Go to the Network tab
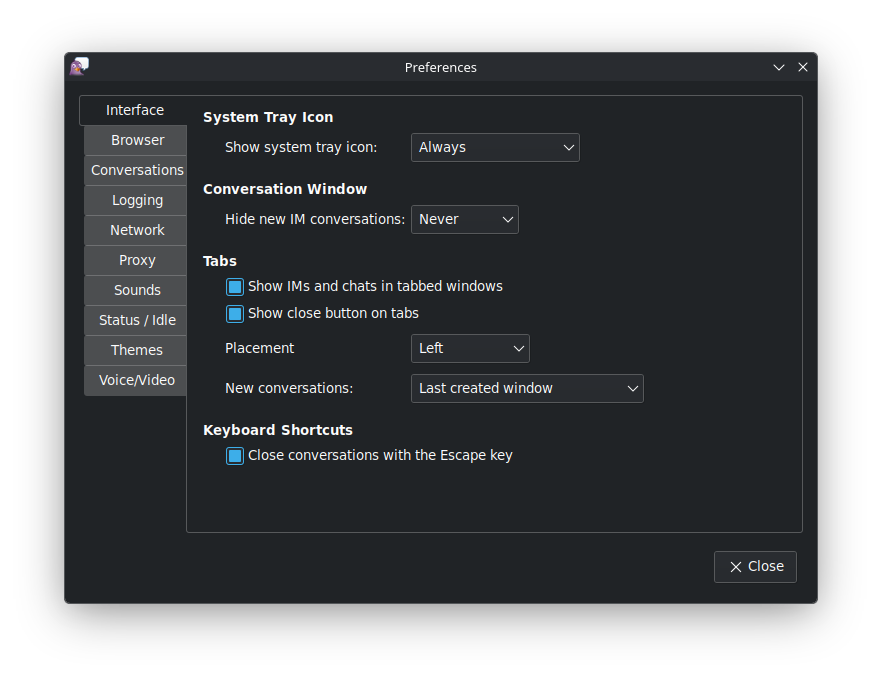The image size is (882, 680). [x=136, y=230]
